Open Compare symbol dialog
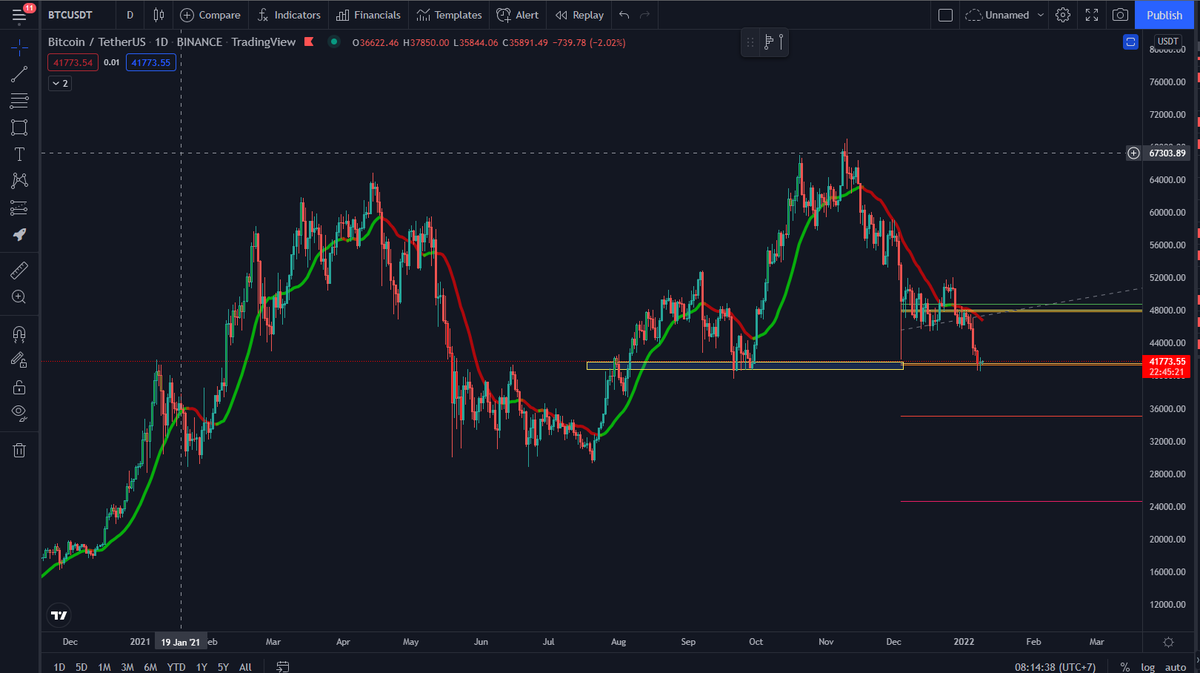Image resolution: width=1200 pixels, height=673 pixels. click(211, 15)
